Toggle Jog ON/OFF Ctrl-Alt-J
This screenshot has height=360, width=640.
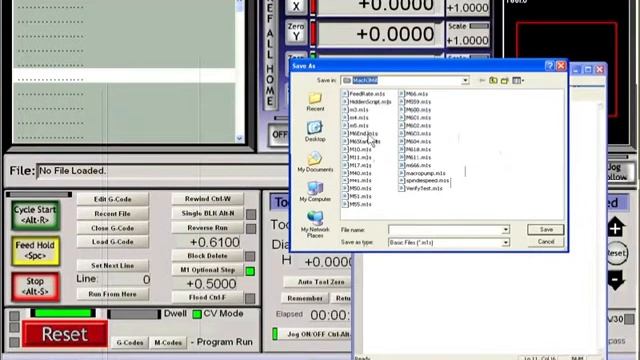(315, 334)
